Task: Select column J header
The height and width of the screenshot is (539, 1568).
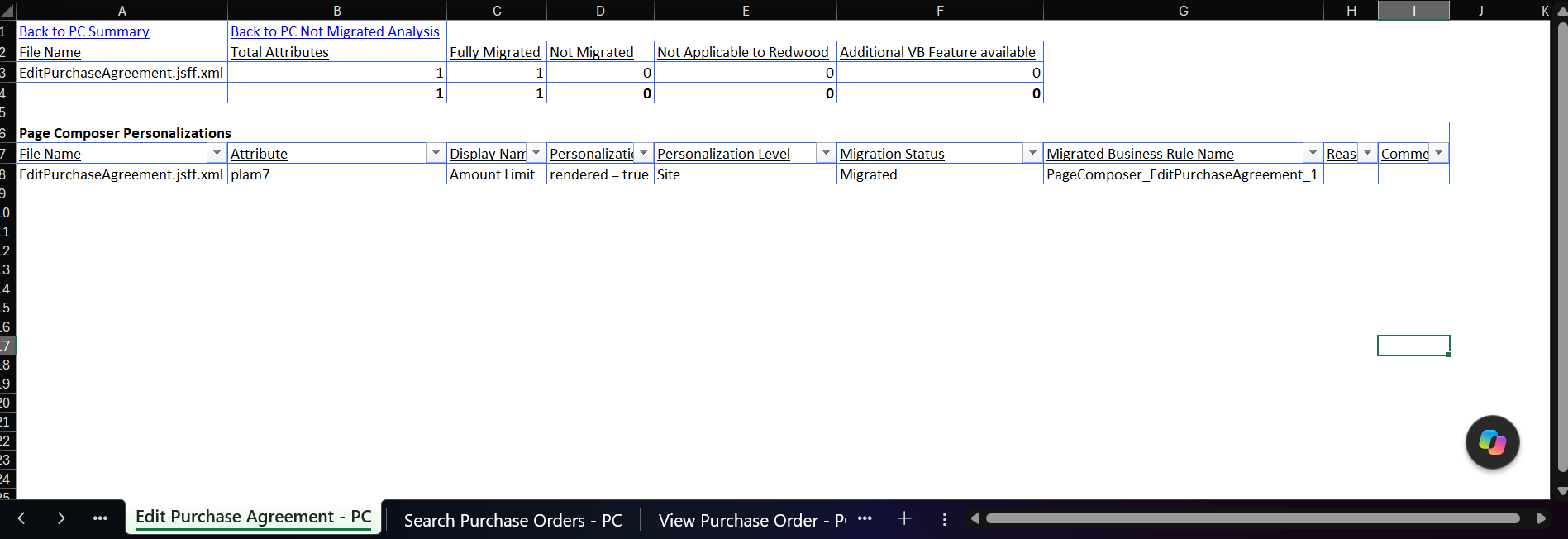Action: (1480, 11)
